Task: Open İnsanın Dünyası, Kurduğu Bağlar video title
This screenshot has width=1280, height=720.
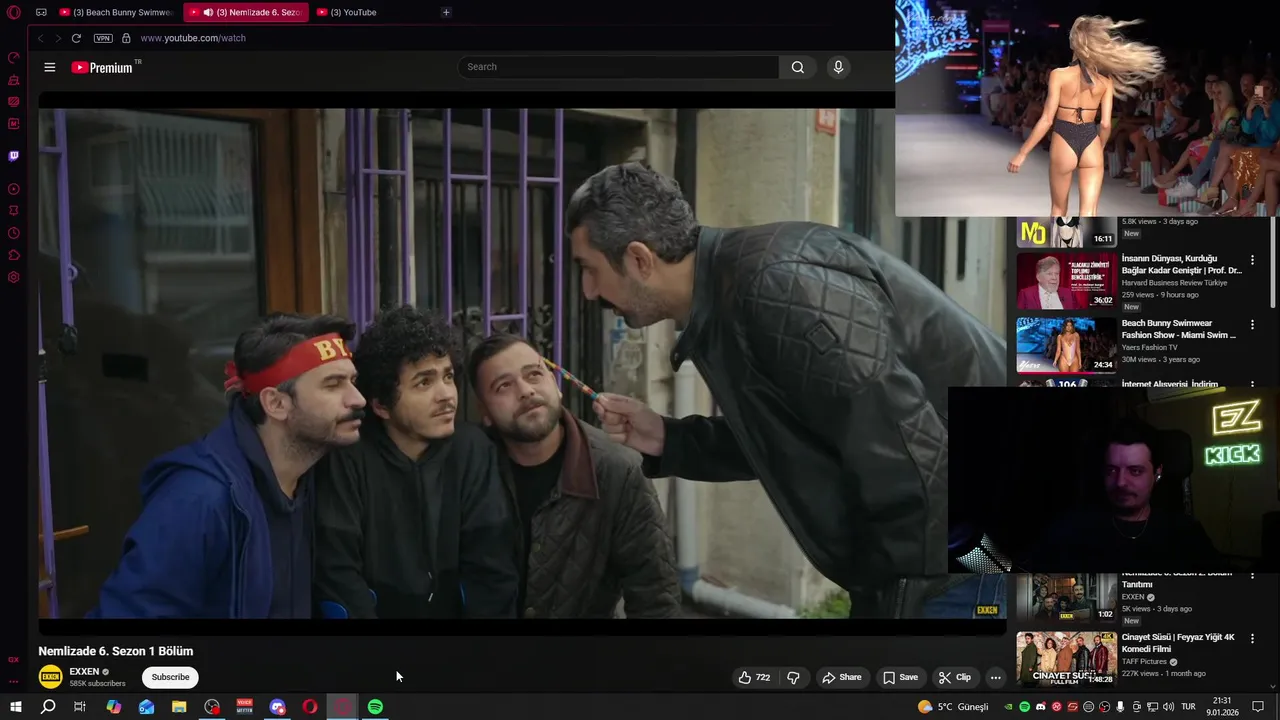Action: click(x=1181, y=264)
